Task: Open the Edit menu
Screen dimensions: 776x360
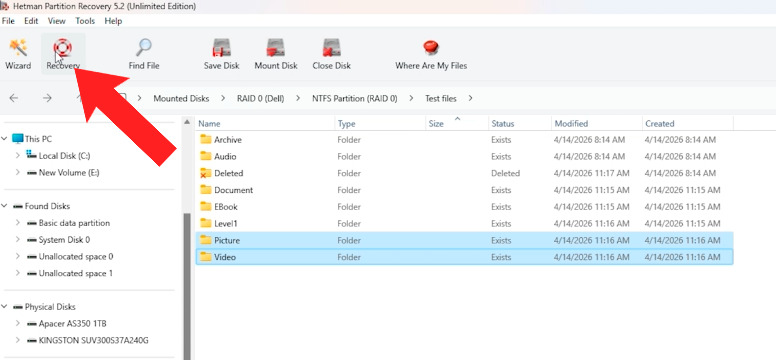Action: pyautogui.click(x=31, y=21)
